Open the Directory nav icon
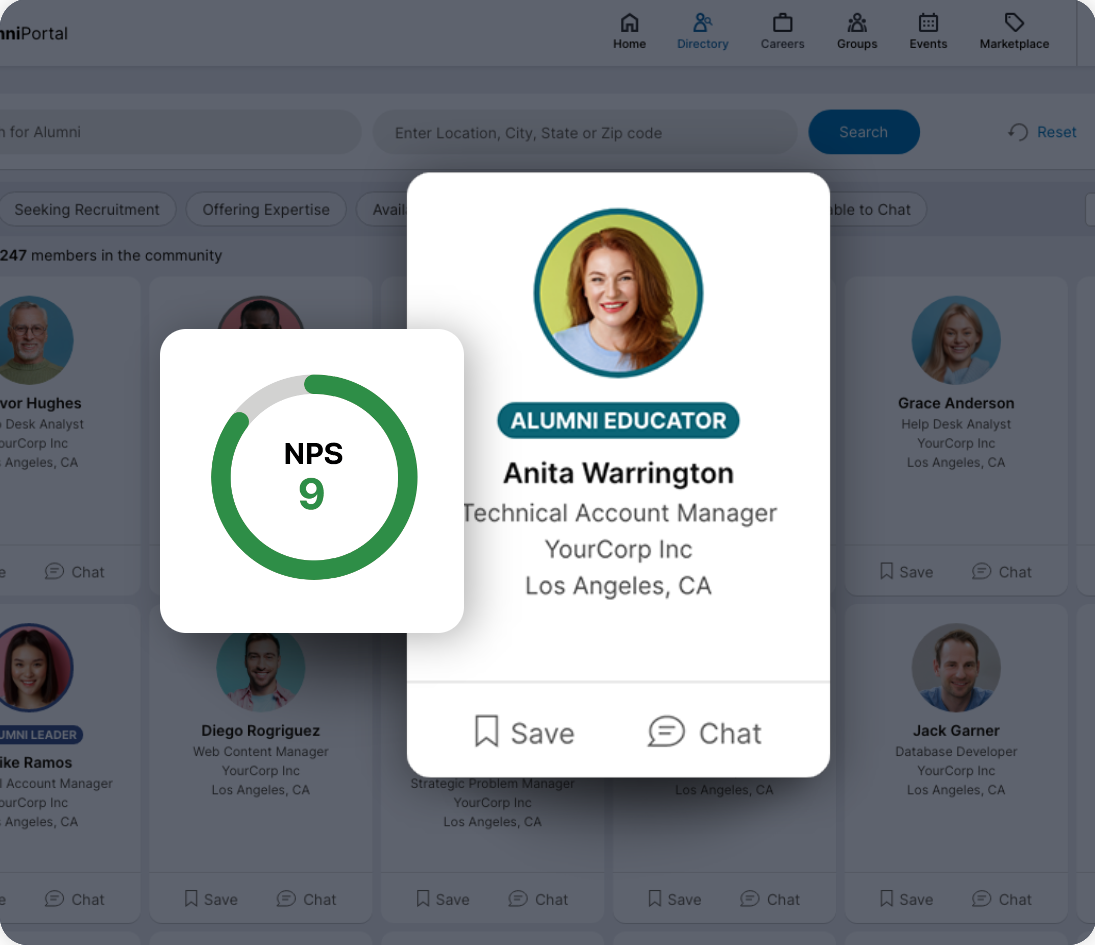This screenshot has width=1095, height=945. pyautogui.click(x=702, y=23)
